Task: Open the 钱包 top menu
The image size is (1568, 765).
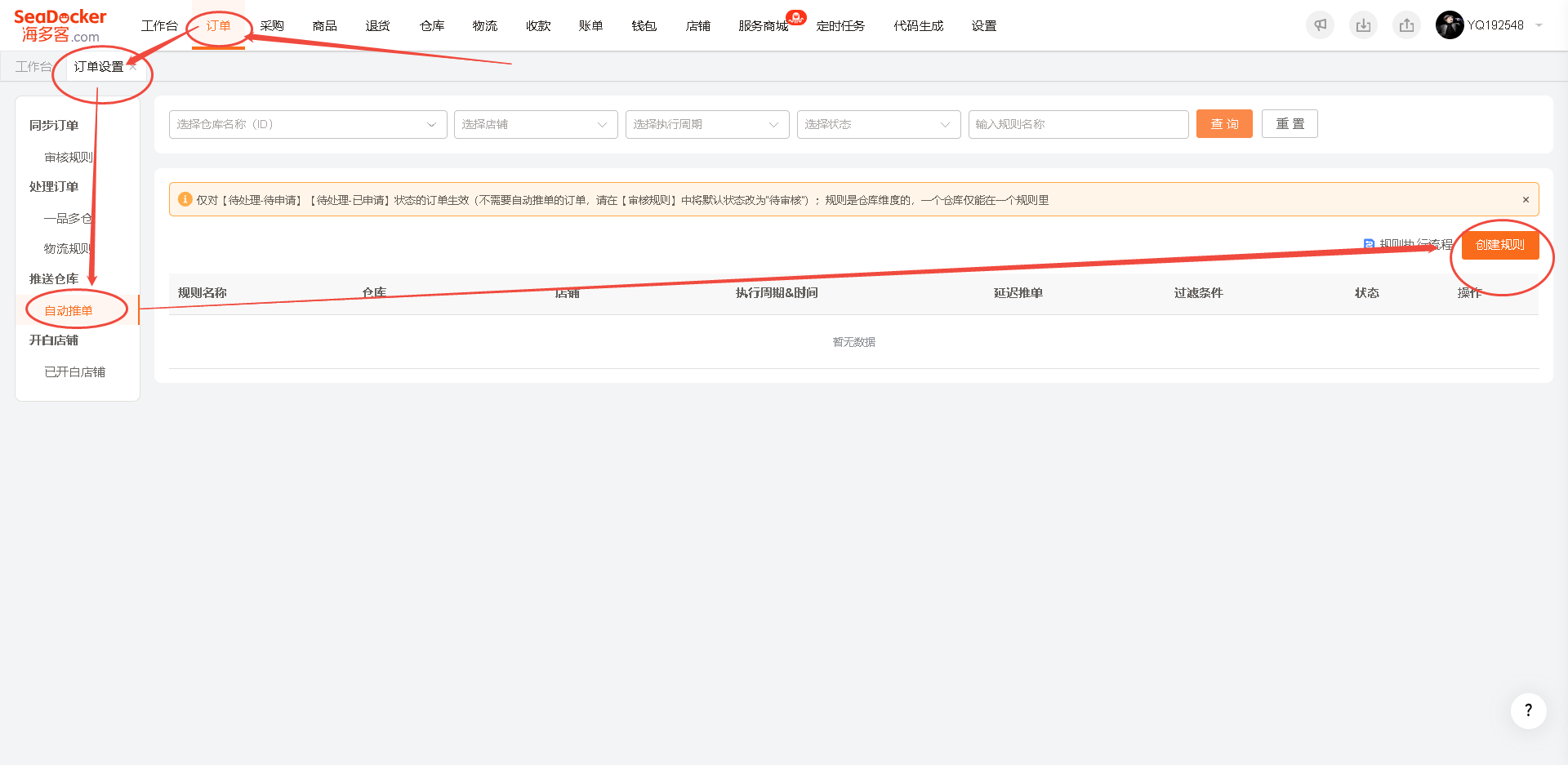Action: tap(644, 26)
